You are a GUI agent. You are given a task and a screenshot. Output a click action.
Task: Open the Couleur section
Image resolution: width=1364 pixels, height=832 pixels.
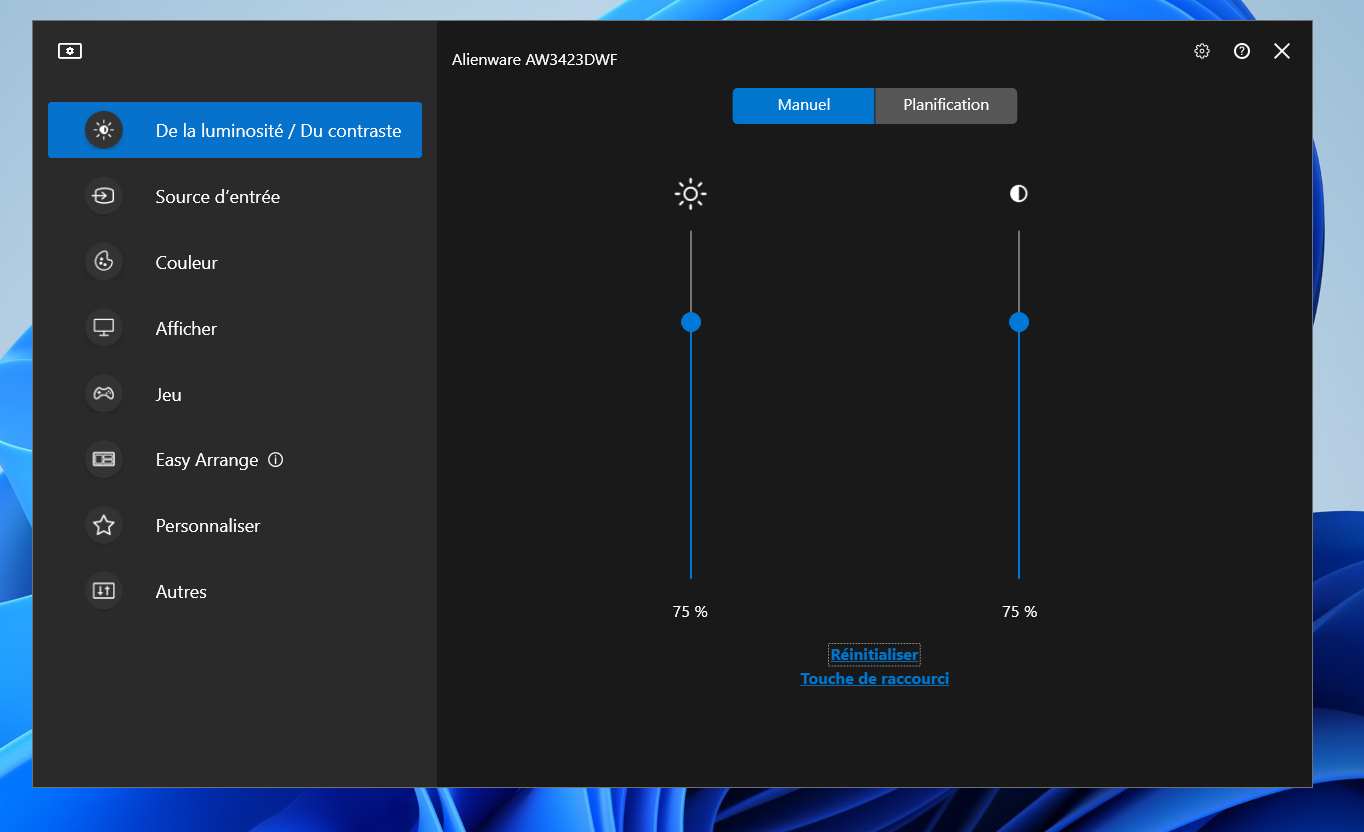[235, 262]
